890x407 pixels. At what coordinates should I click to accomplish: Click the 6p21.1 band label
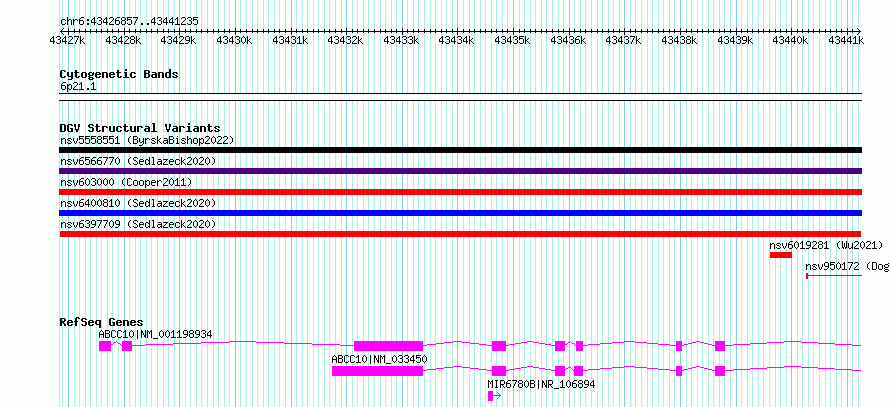click(x=77, y=86)
